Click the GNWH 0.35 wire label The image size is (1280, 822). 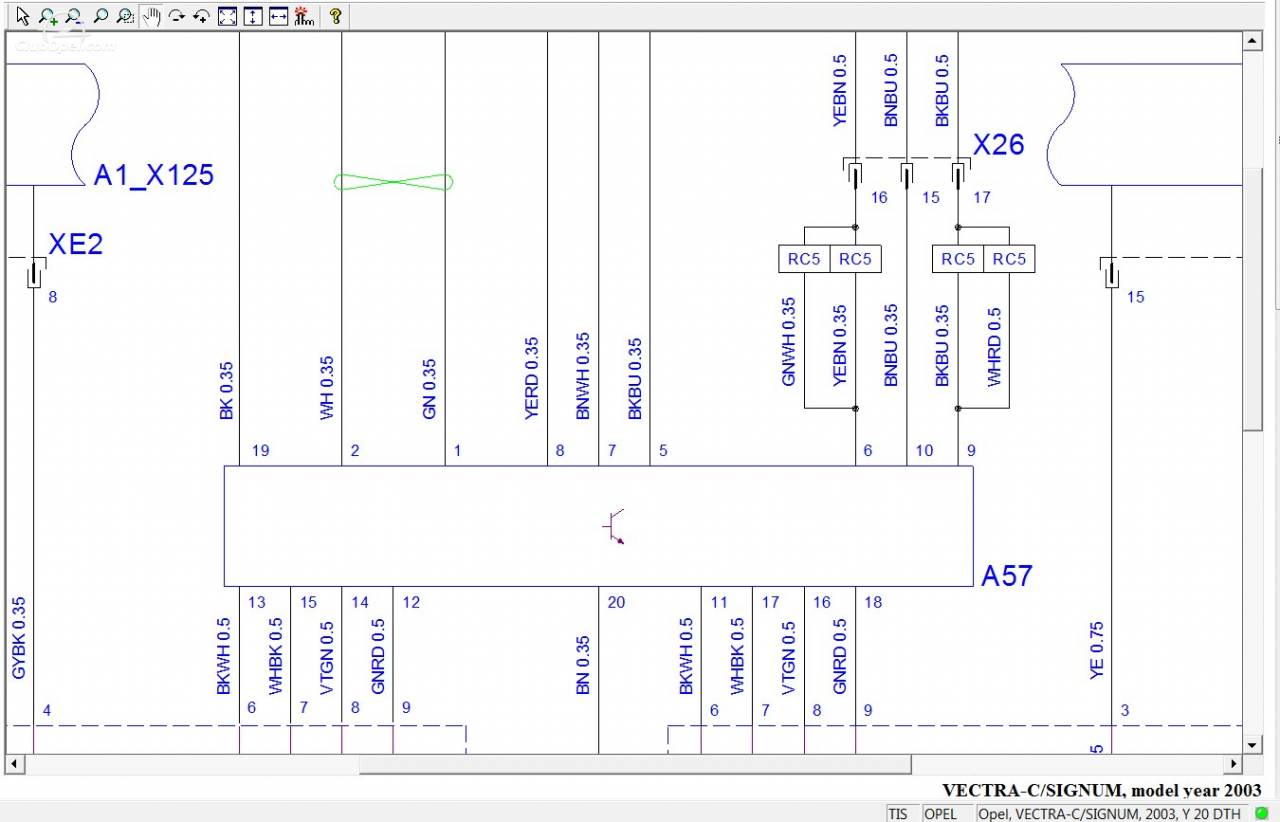click(789, 342)
